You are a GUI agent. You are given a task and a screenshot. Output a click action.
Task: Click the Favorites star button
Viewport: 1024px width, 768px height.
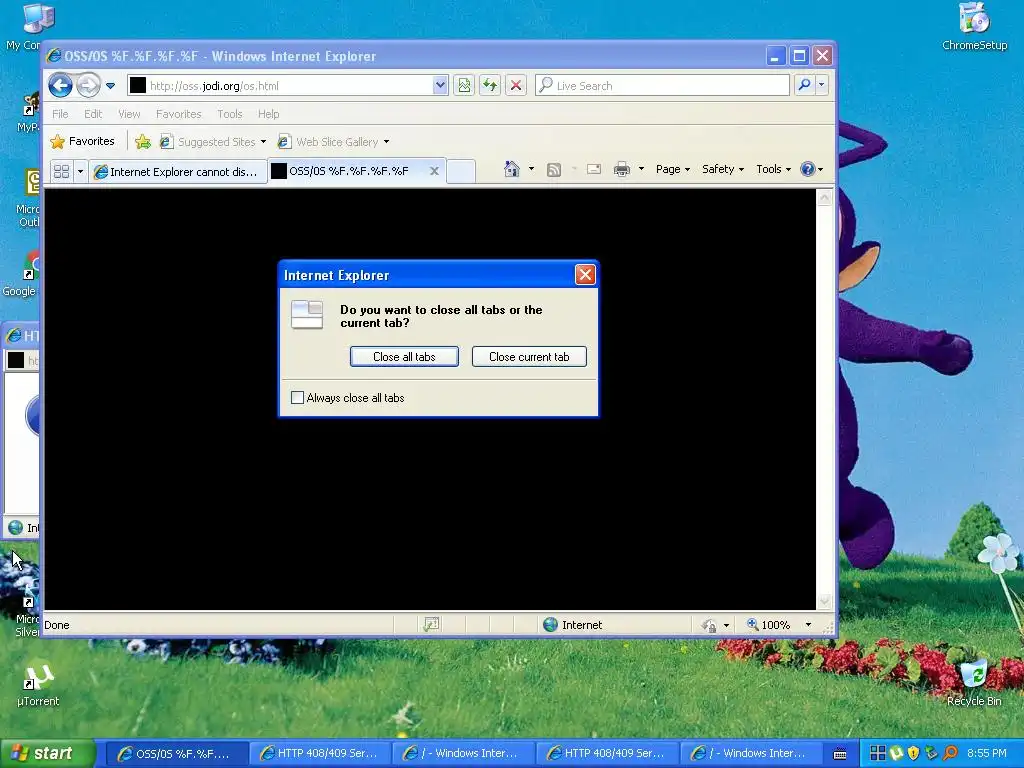(x=83, y=141)
